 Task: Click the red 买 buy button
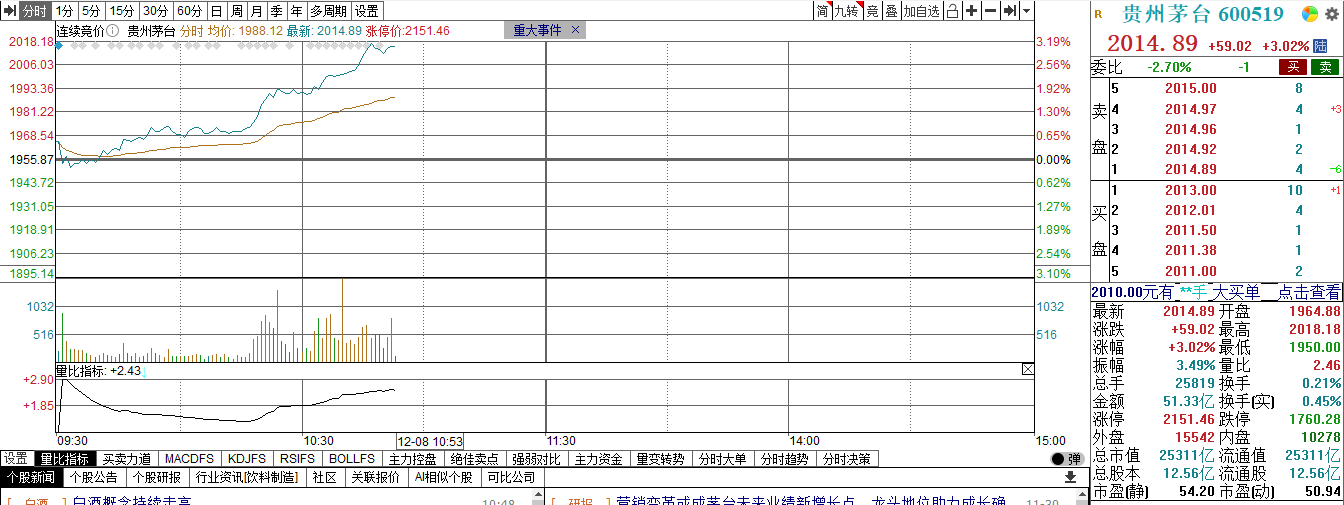click(1293, 67)
